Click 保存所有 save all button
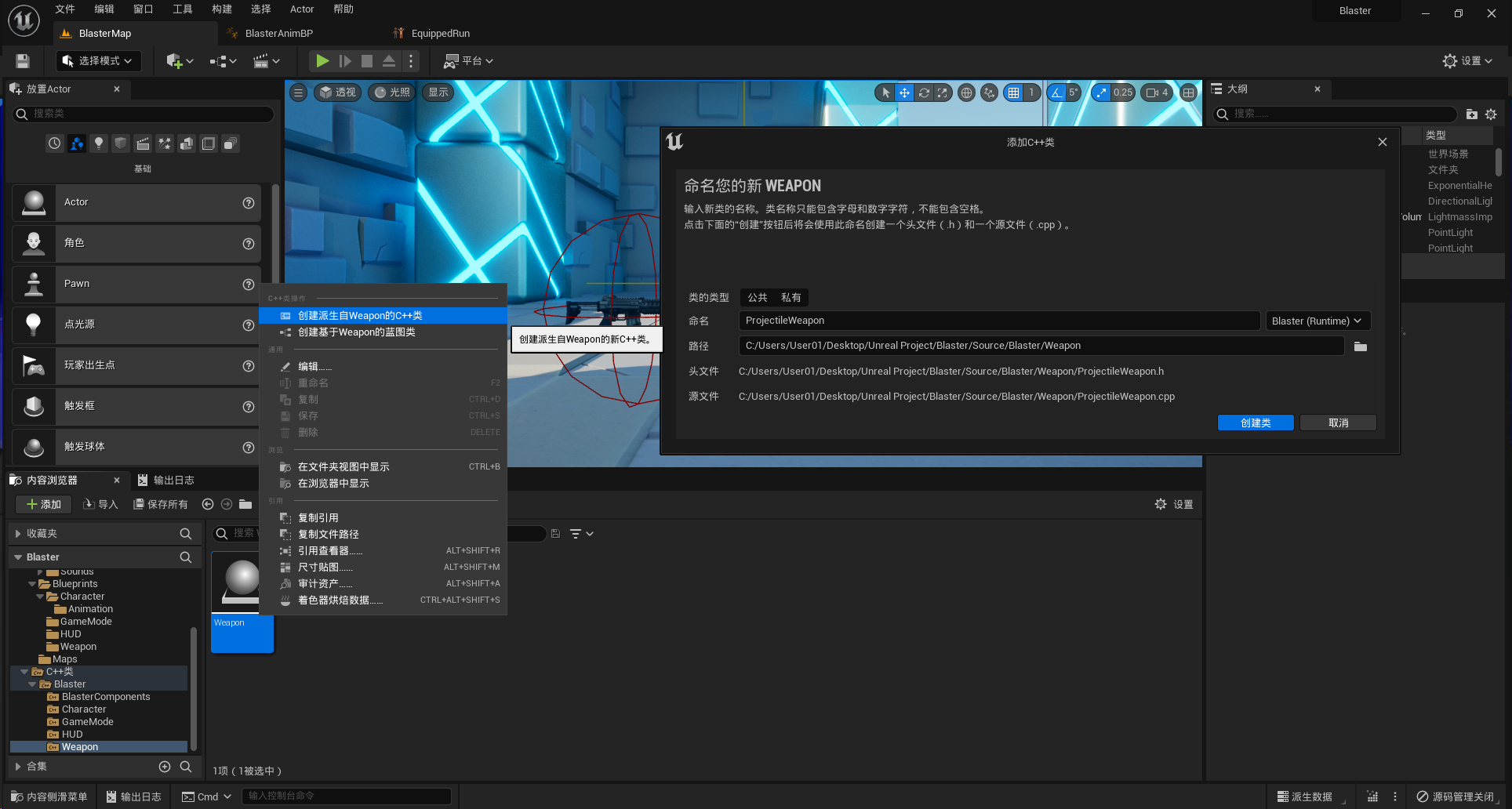1512x809 pixels. 161,504
